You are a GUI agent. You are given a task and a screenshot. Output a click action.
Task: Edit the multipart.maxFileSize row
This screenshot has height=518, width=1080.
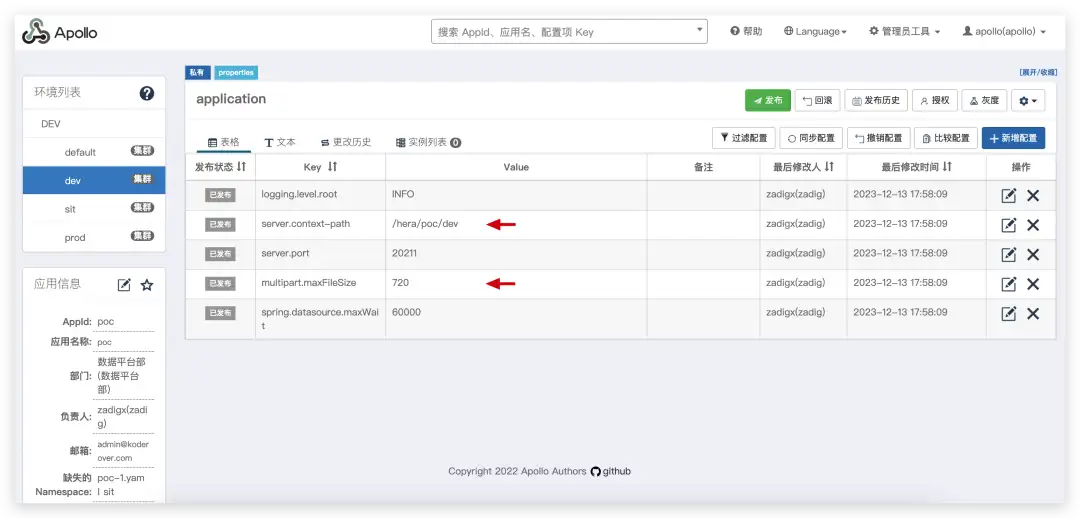1008,284
